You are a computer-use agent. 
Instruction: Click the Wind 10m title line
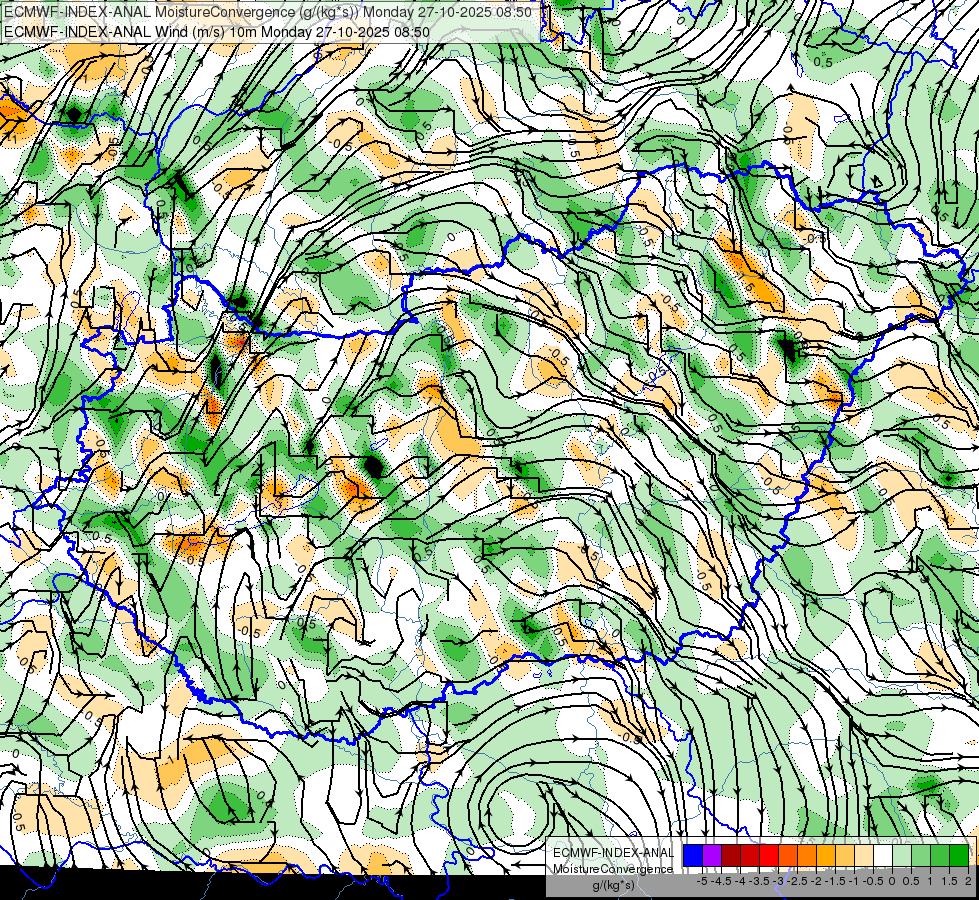coord(216,31)
